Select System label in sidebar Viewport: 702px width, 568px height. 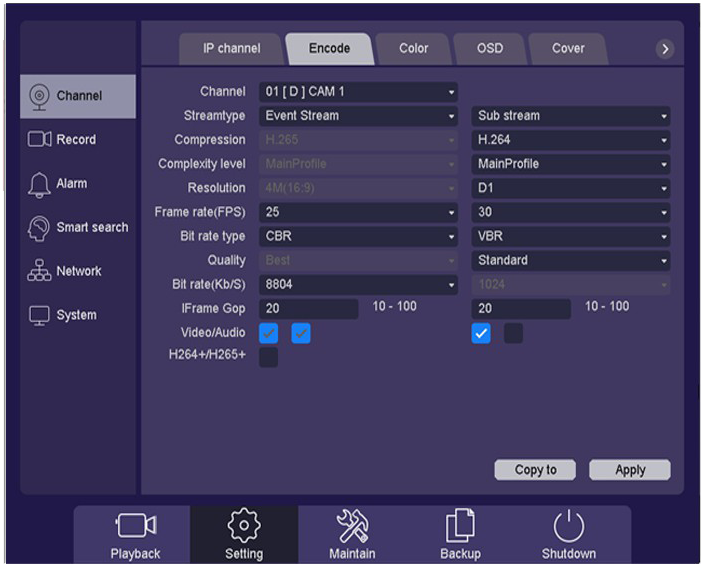click(x=76, y=315)
